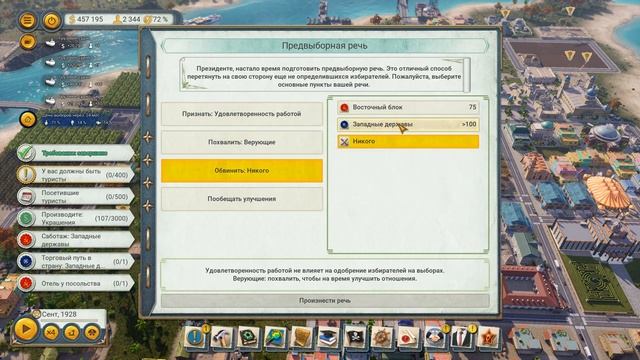Image resolution: width=640 pixels, height=360 pixels.
Task: Open the round envelope messages button
Action: (27, 42)
